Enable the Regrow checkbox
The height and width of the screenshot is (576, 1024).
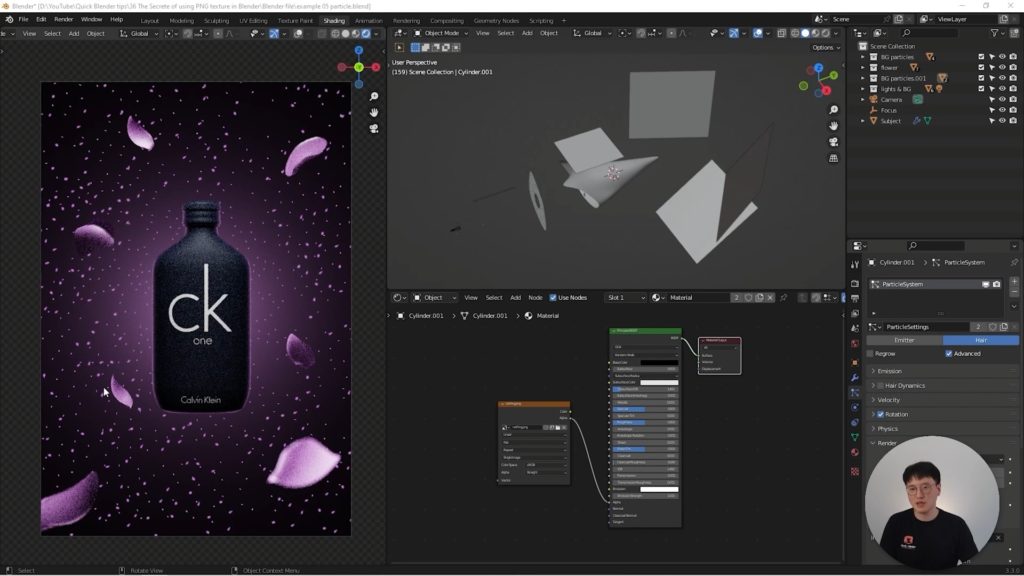tap(871, 353)
